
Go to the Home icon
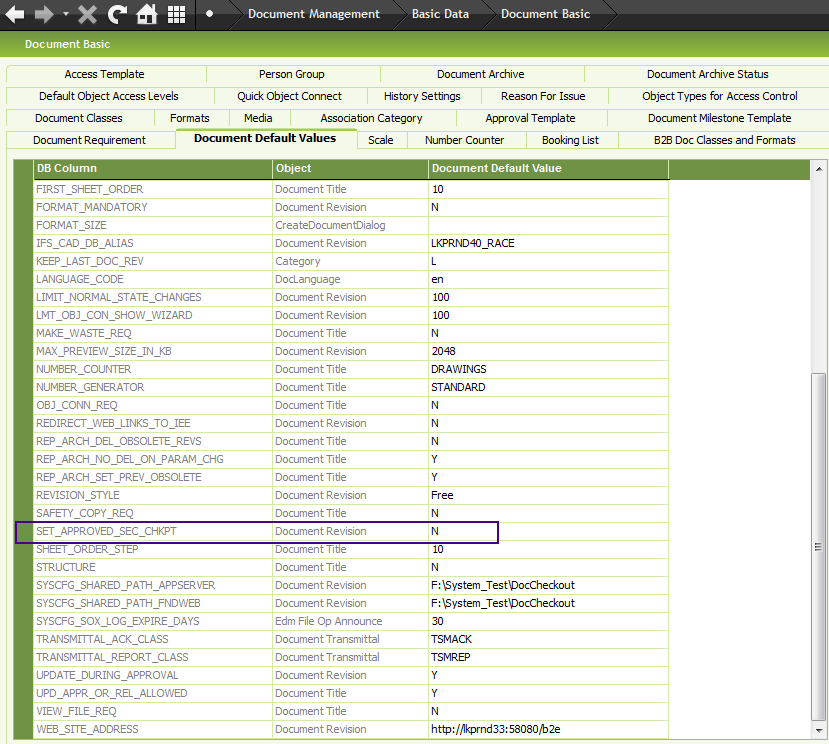pos(146,14)
